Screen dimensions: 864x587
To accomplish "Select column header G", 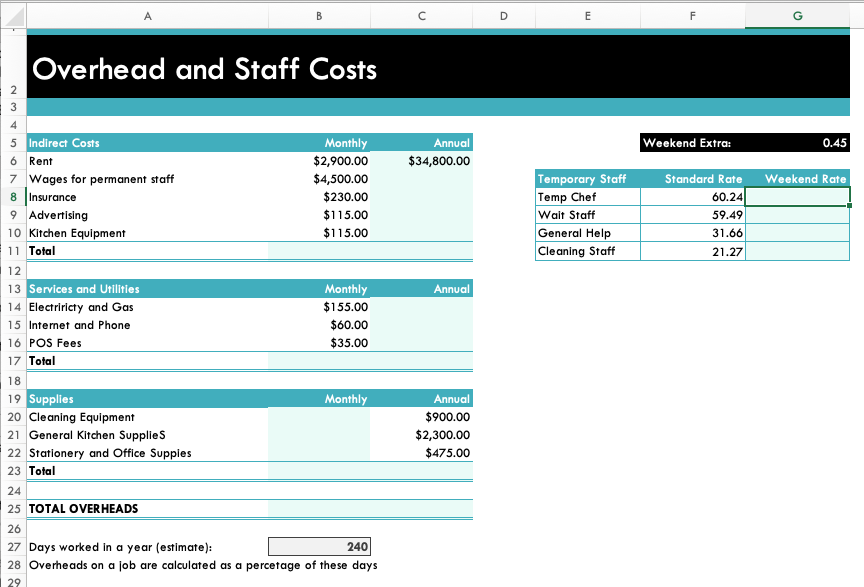I will [797, 16].
